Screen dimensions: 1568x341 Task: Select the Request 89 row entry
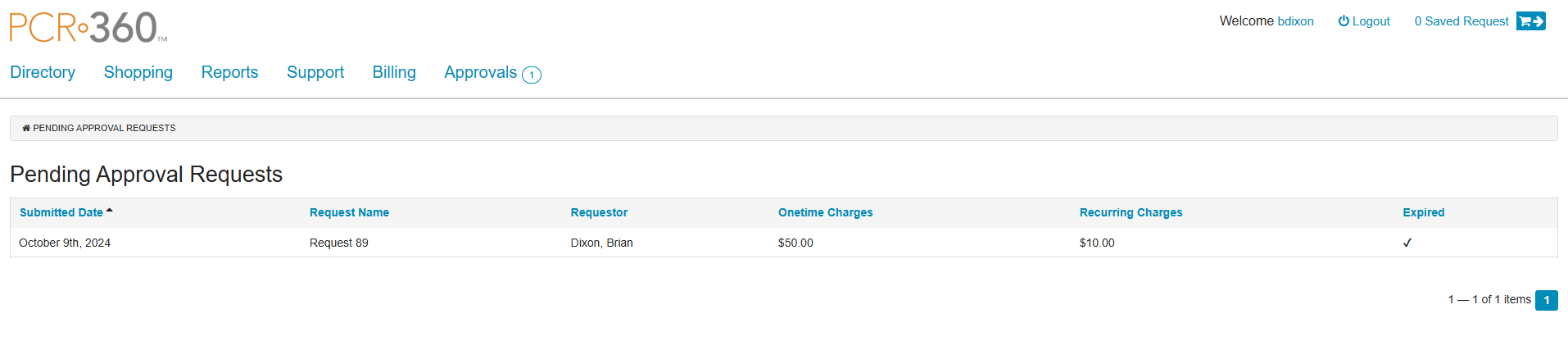pyautogui.click(x=338, y=243)
